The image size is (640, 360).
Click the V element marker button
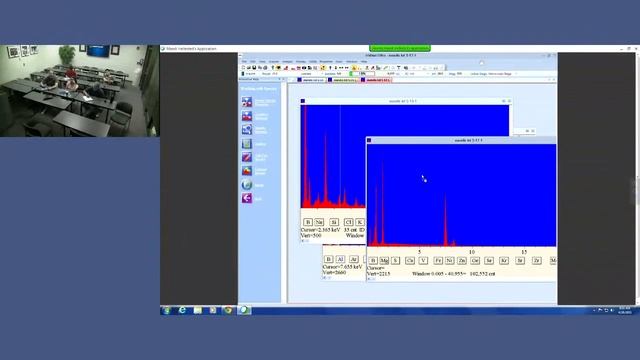[x=423, y=260]
